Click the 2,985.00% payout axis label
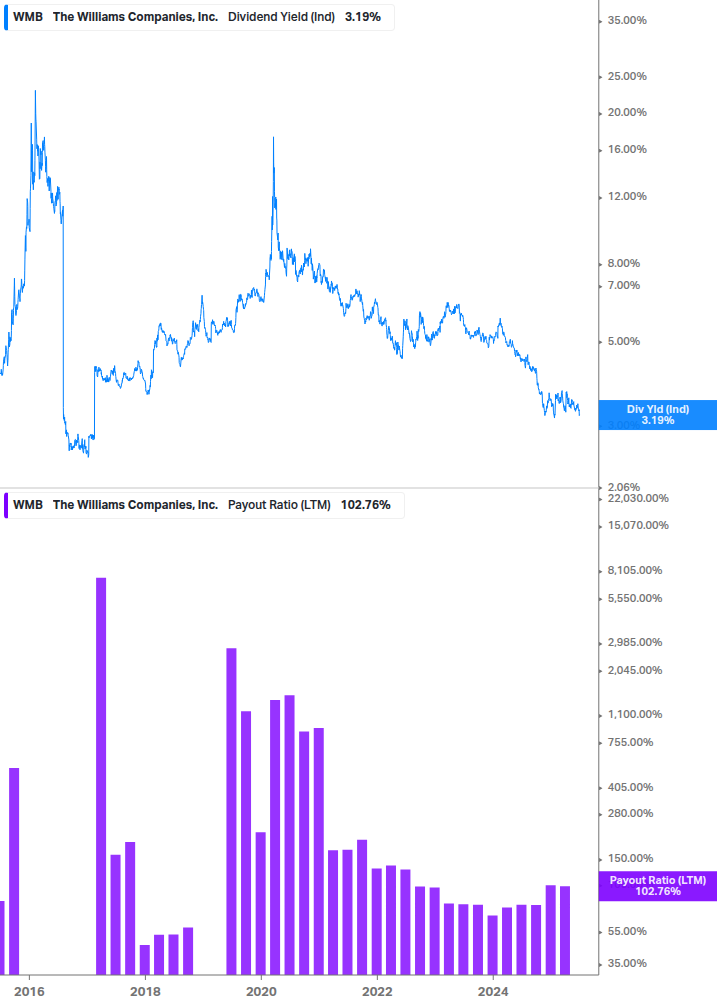717x1005 pixels. pyautogui.click(x=634, y=642)
